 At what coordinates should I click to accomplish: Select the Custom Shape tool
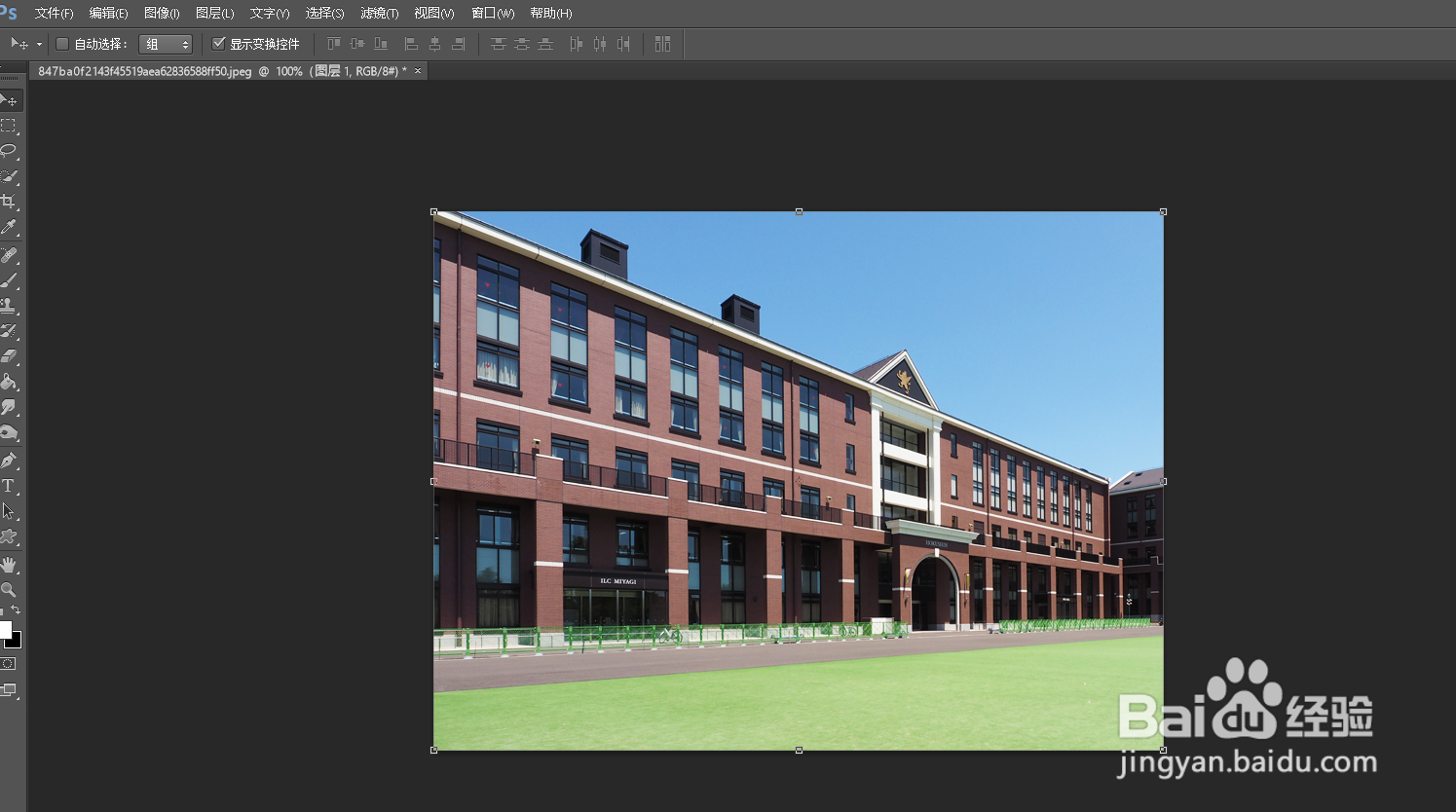9,535
